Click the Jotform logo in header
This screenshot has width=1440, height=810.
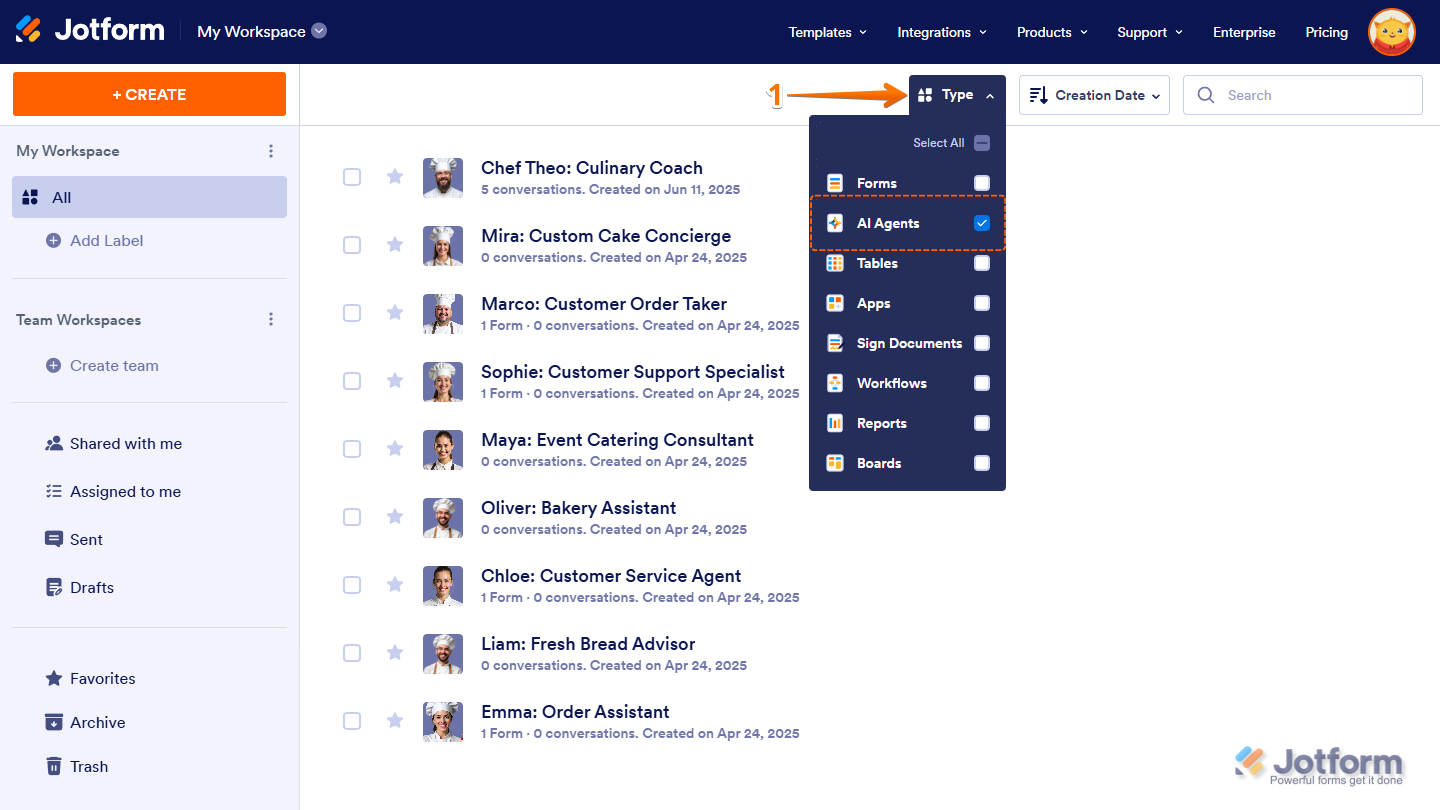tap(90, 30)
